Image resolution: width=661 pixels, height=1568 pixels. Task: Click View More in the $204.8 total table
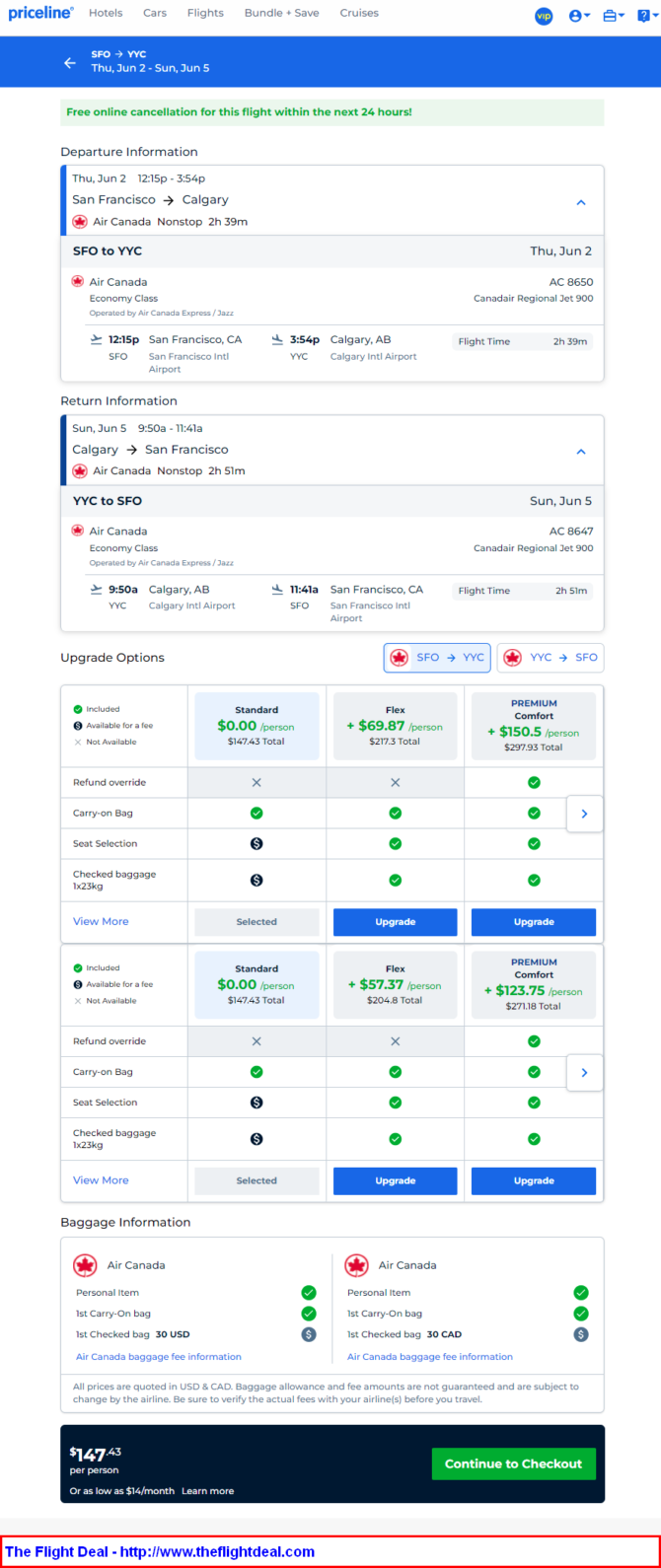[x=101, y=1179]
